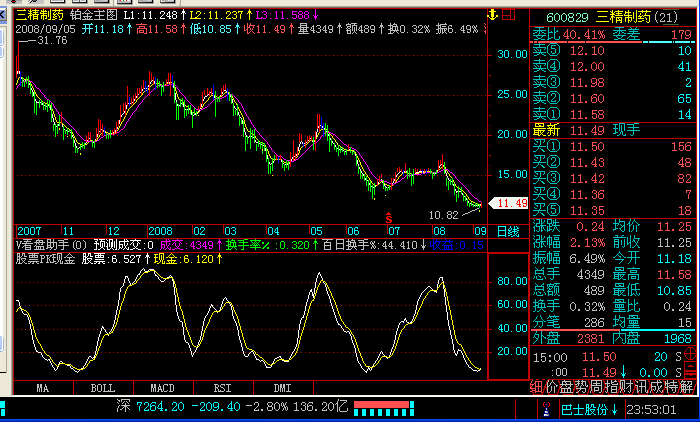Click the 最新 11.49 latest price row
700x422 pixels.
[x=612, y=130]
